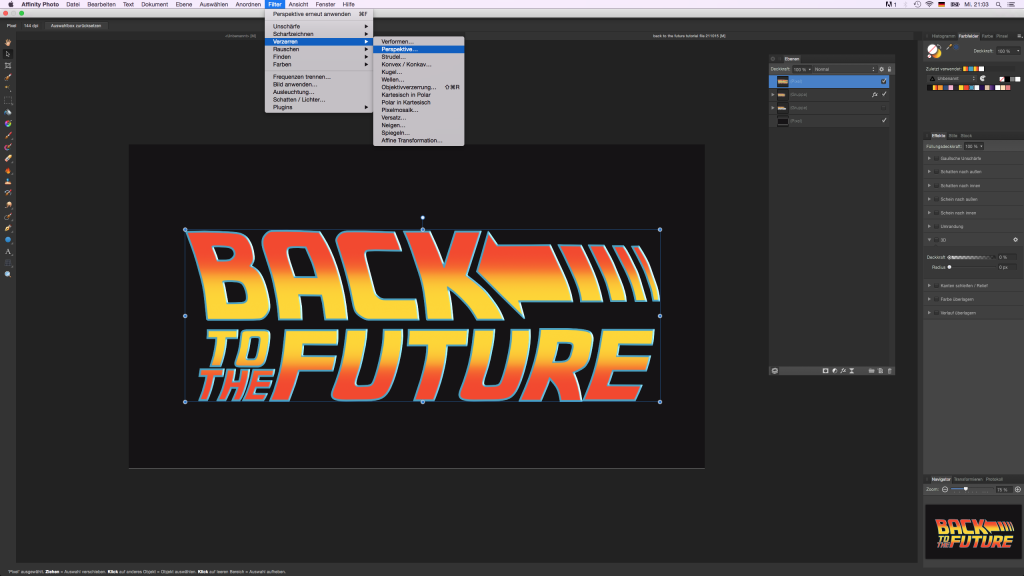Click the Navigator zoom percentage field
1024x576 pixels.
coord(1002,490)
